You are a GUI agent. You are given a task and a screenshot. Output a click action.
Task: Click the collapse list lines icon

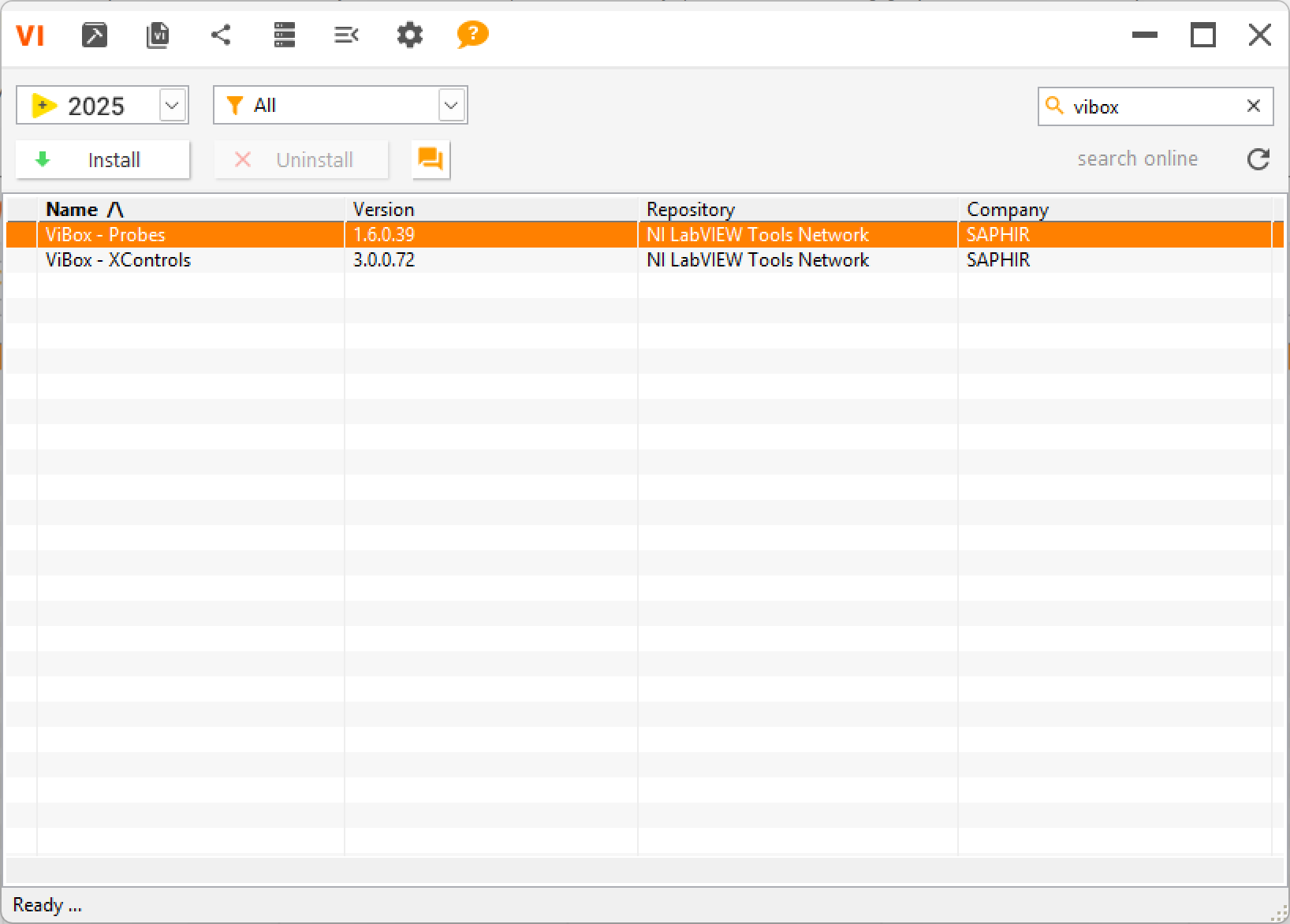pyautogui.click(x=347, y=35)
